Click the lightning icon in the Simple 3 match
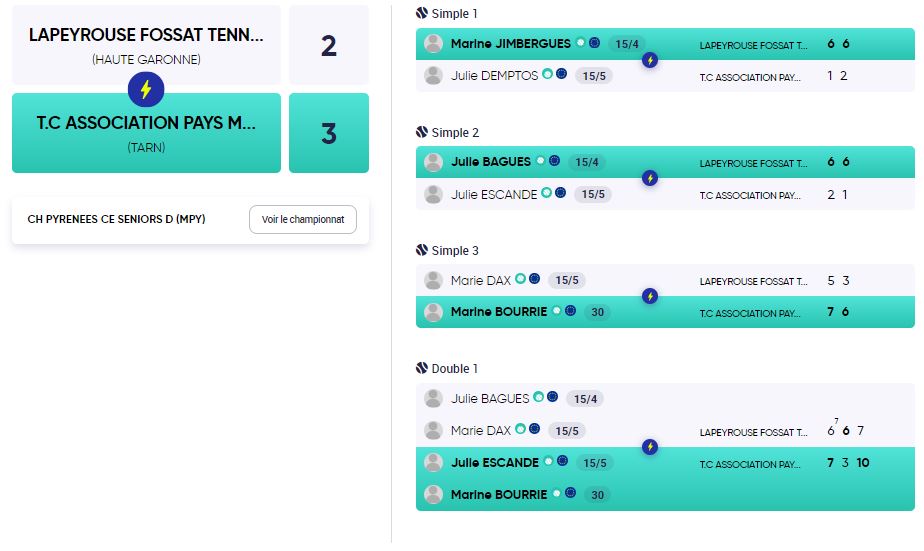Viewport: 924px width, 551px height. tap(650, 296)
